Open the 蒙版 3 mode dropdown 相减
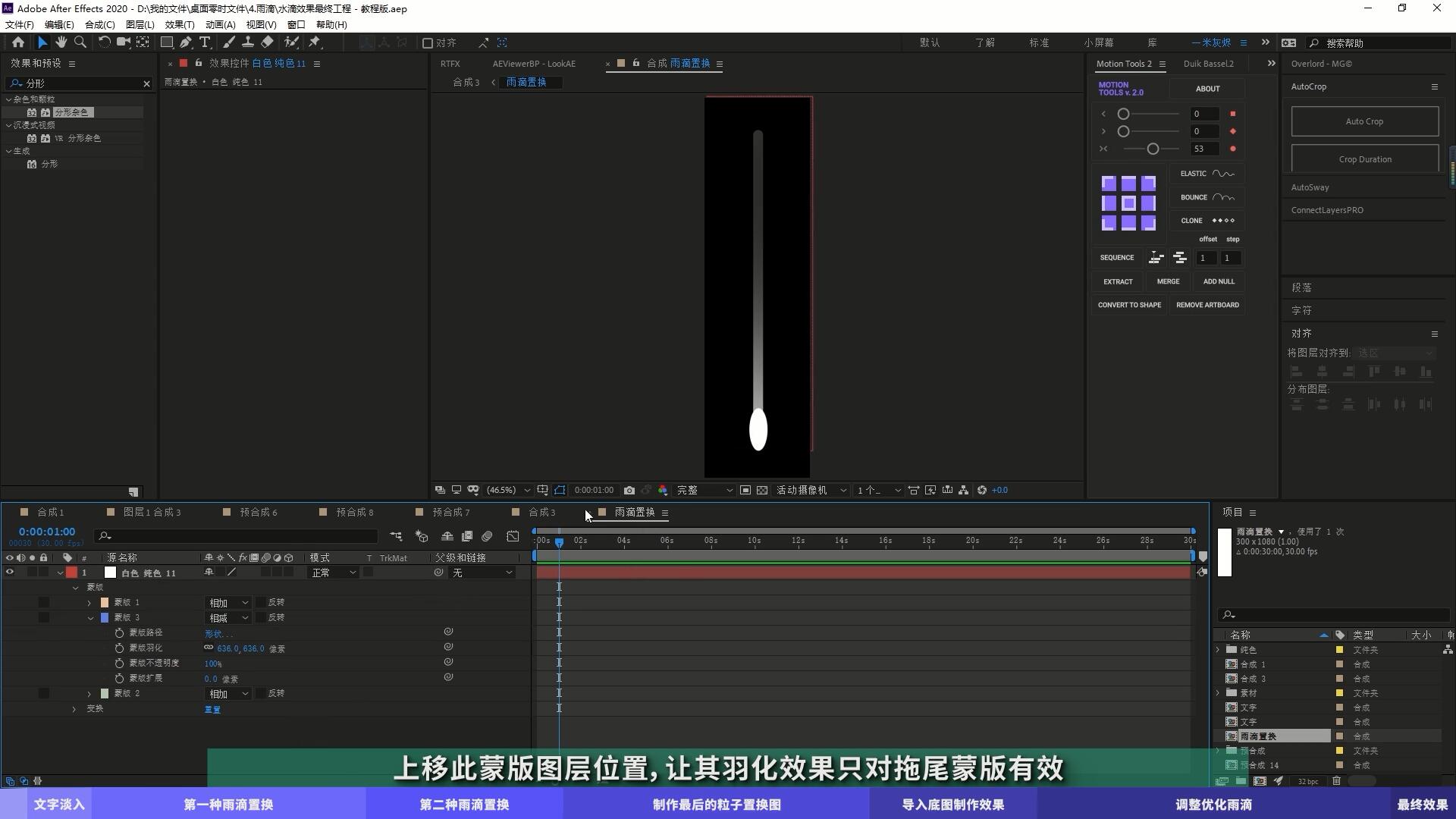Viewport: 1456px width, 819px height. pos(228,618)
